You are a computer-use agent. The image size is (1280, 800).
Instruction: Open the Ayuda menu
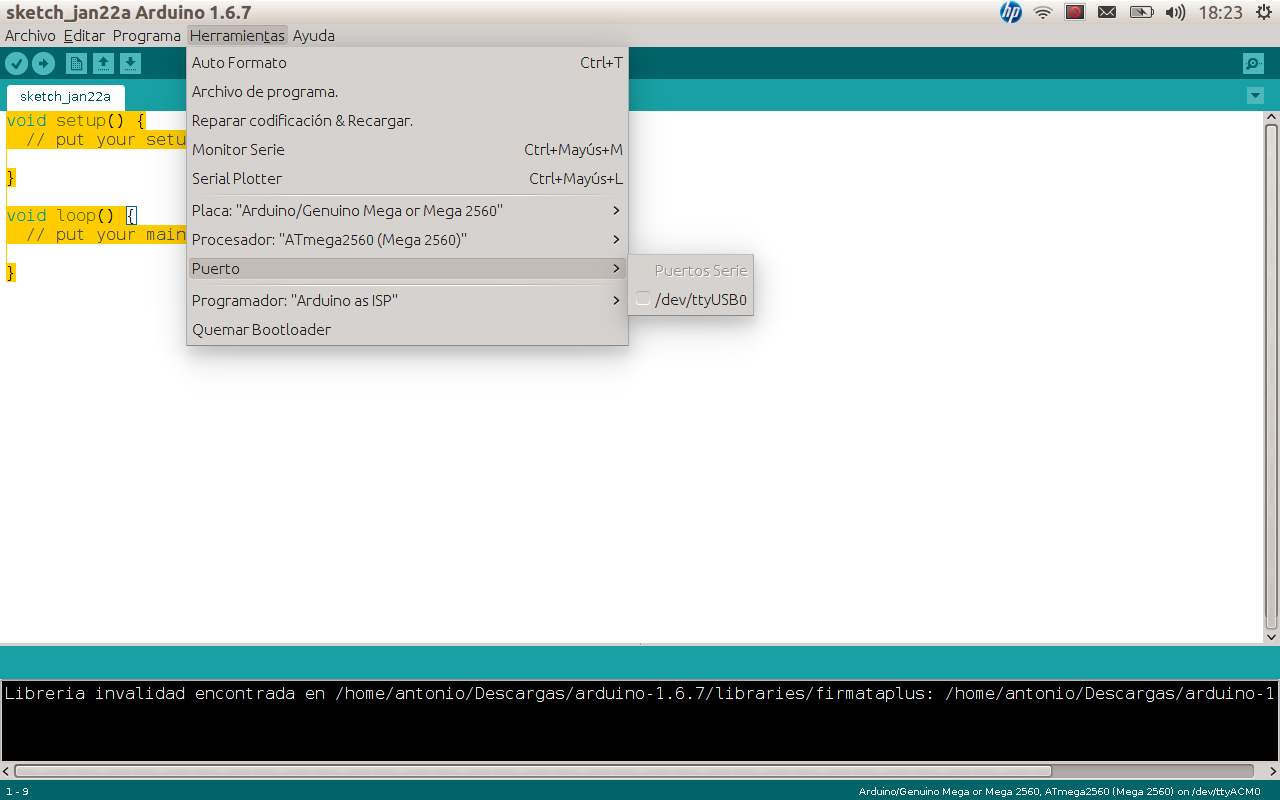point(313,36)
